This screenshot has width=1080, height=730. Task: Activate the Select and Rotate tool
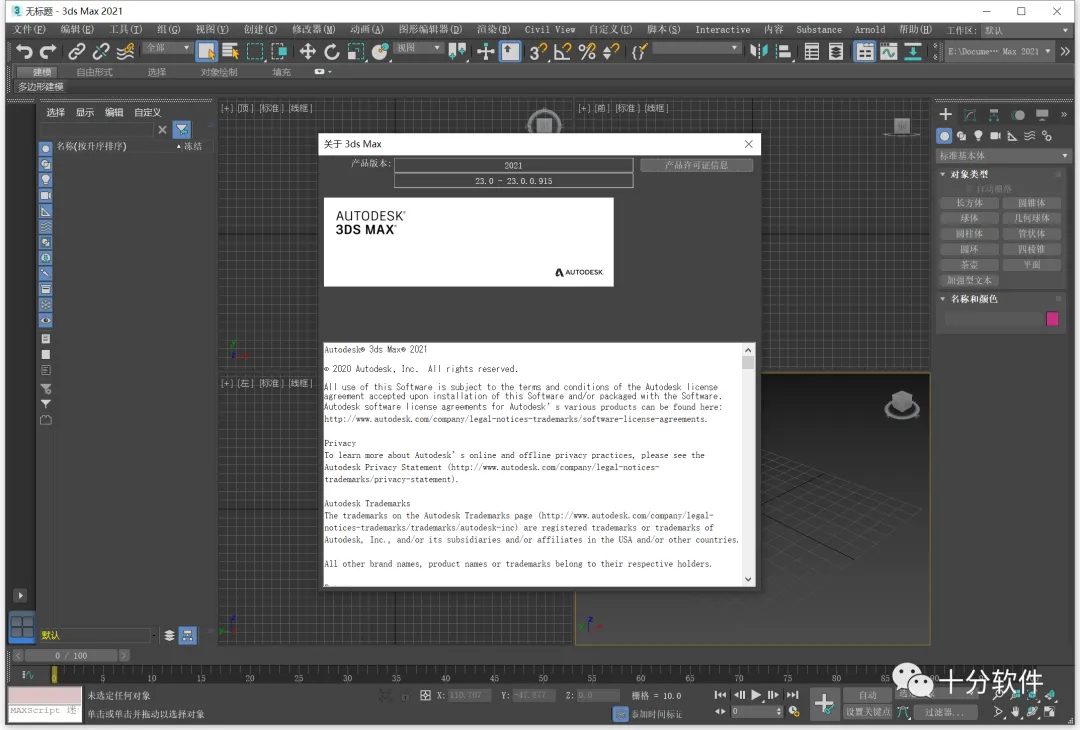pyautogui.click(x=332, y=52)
